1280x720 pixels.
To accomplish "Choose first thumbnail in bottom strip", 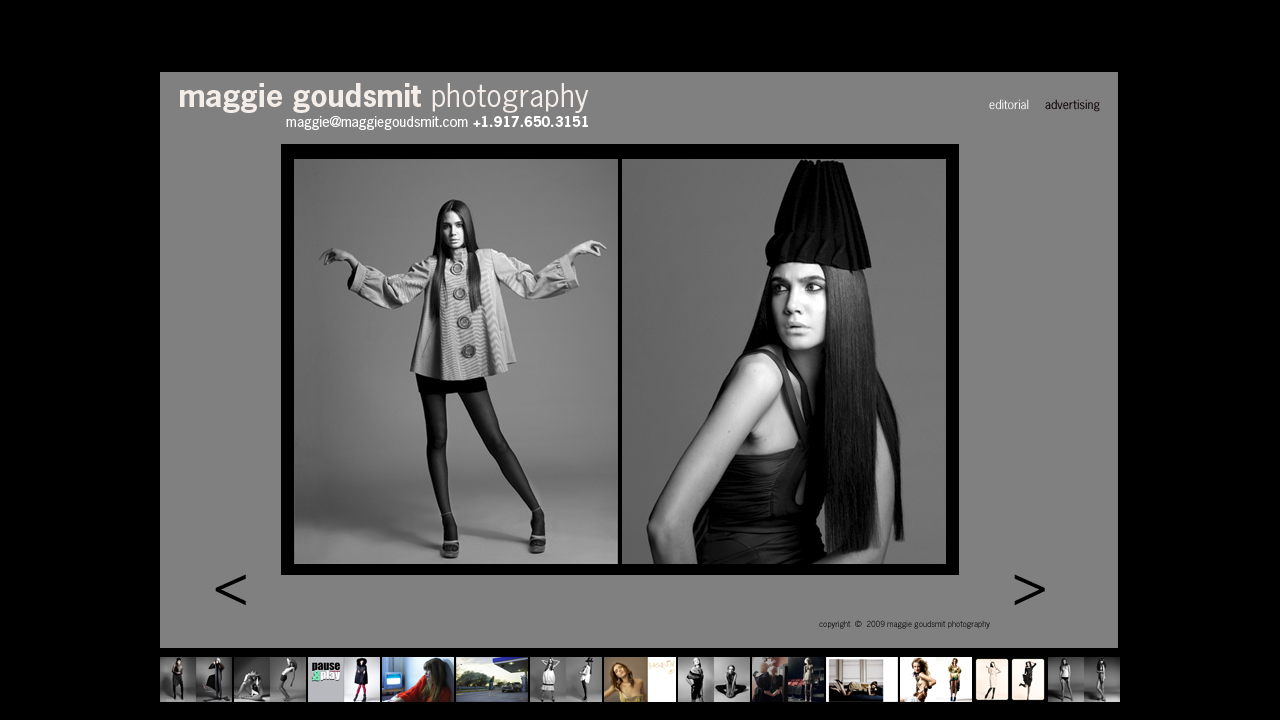I will 196,680.
